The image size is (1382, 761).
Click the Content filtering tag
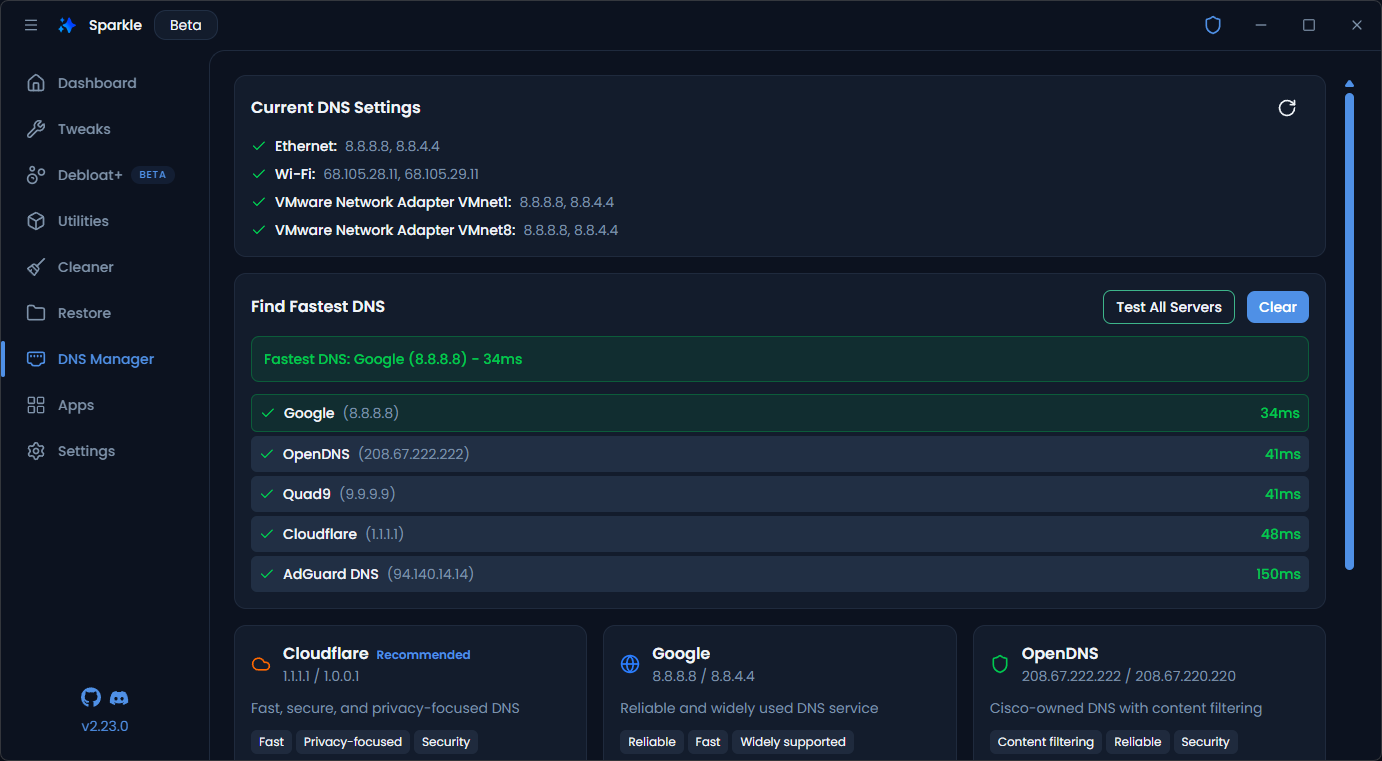pyautogui.click(x=1046, y=742)
